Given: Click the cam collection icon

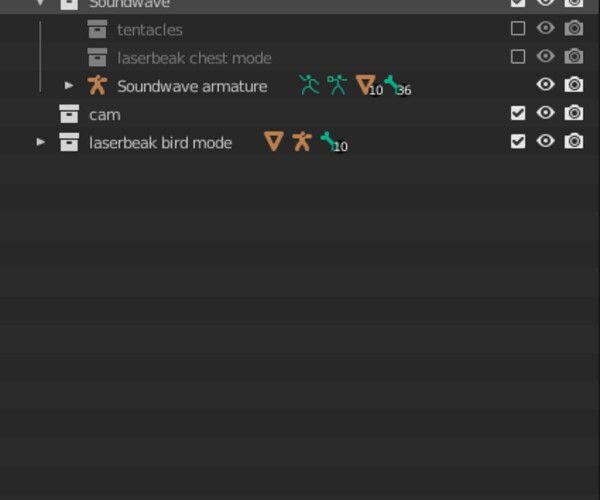Looking at the screenshot, I should [x=69, y=114].
